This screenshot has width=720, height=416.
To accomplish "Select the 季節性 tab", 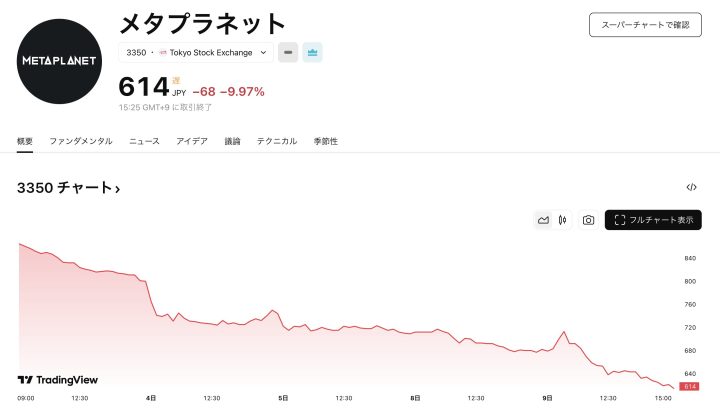I will 325,142.
